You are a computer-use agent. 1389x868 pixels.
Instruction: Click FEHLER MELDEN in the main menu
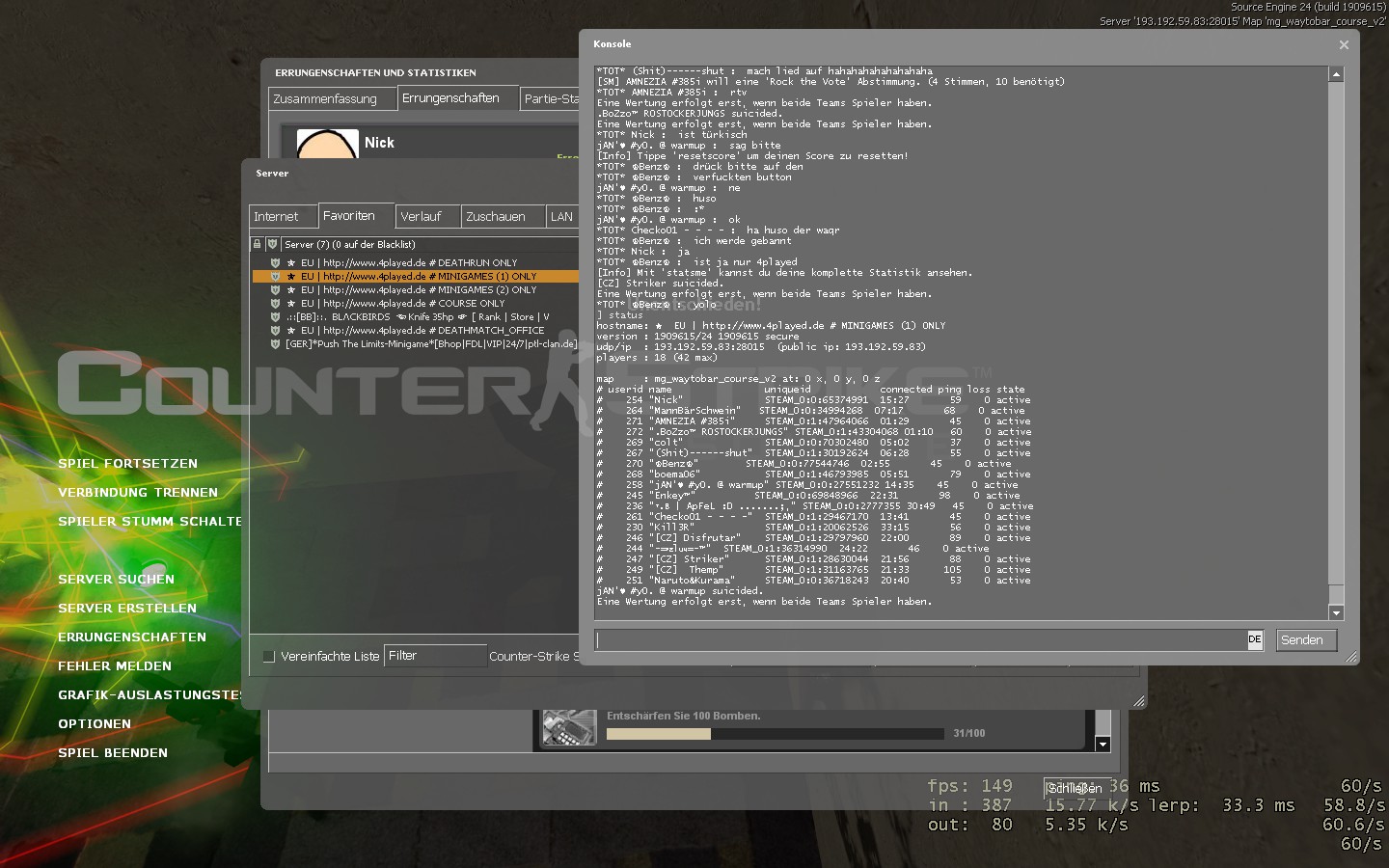tap(115, 666)
